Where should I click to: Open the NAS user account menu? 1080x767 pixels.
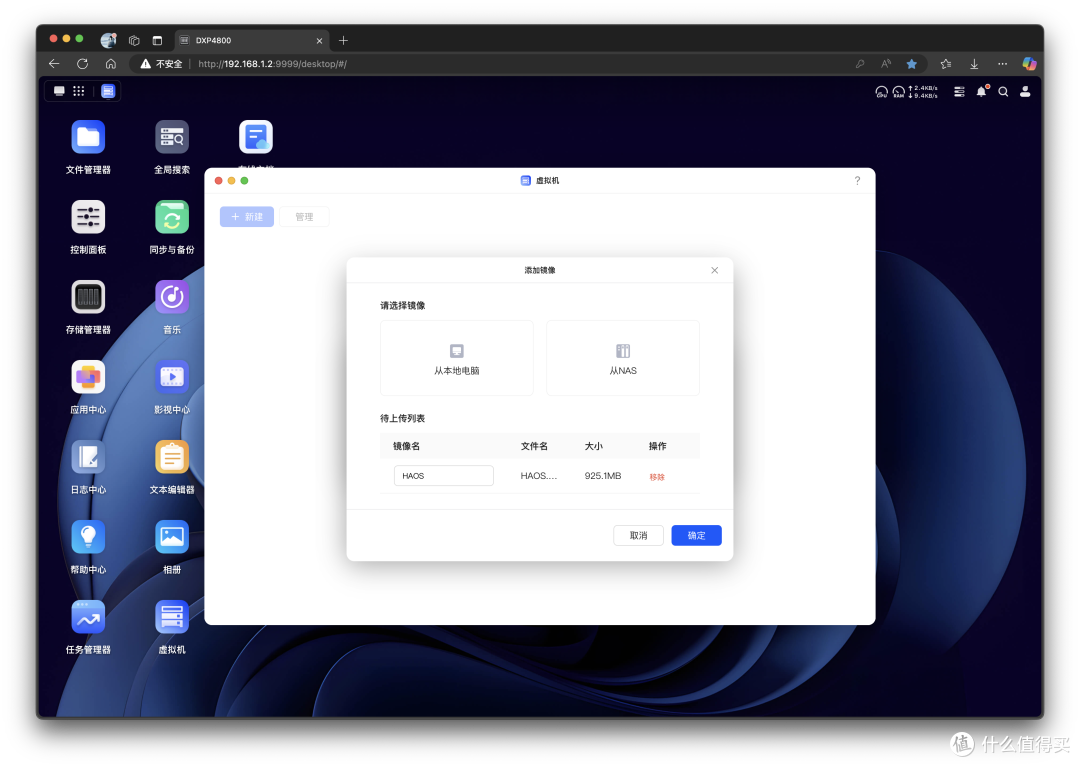[x=1025, y=92]
